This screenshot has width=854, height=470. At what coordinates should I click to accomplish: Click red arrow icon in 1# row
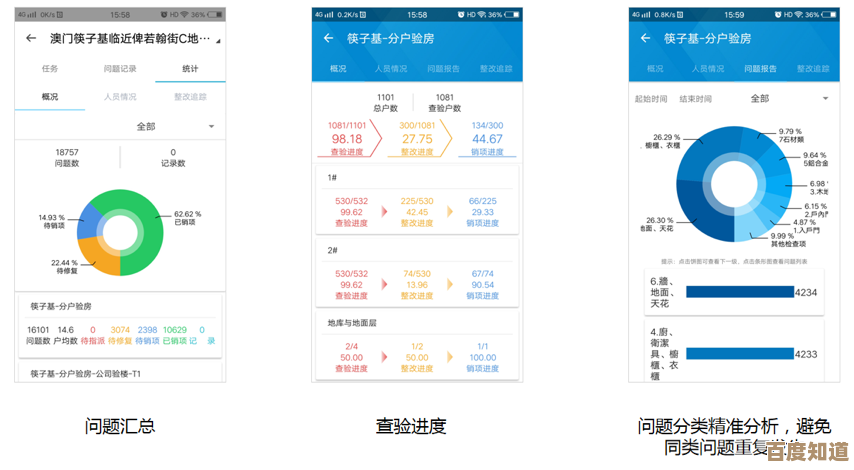pos(384,212)
